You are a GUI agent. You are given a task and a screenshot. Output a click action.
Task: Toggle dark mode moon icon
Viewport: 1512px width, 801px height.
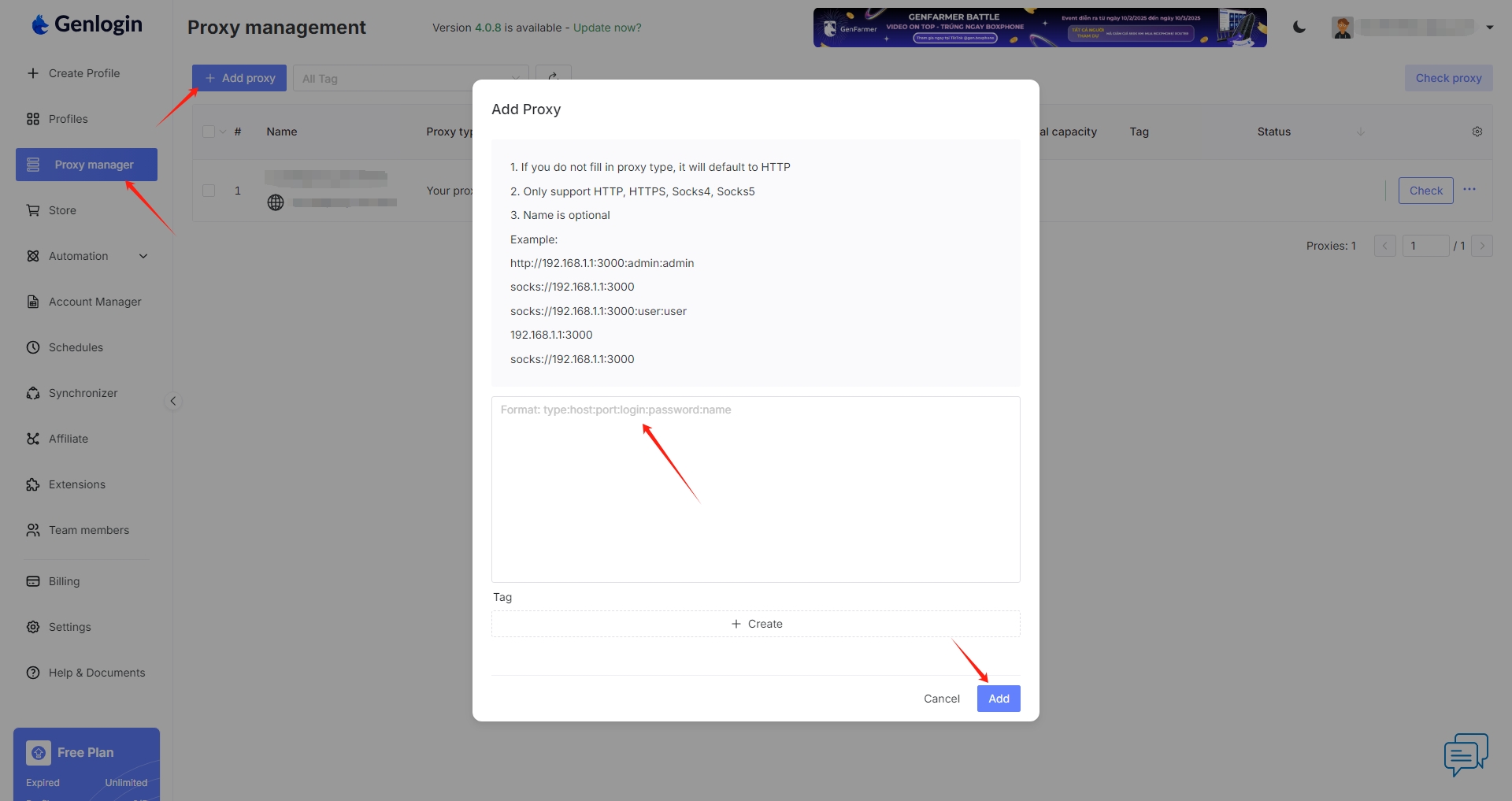tap(1299, 28)
